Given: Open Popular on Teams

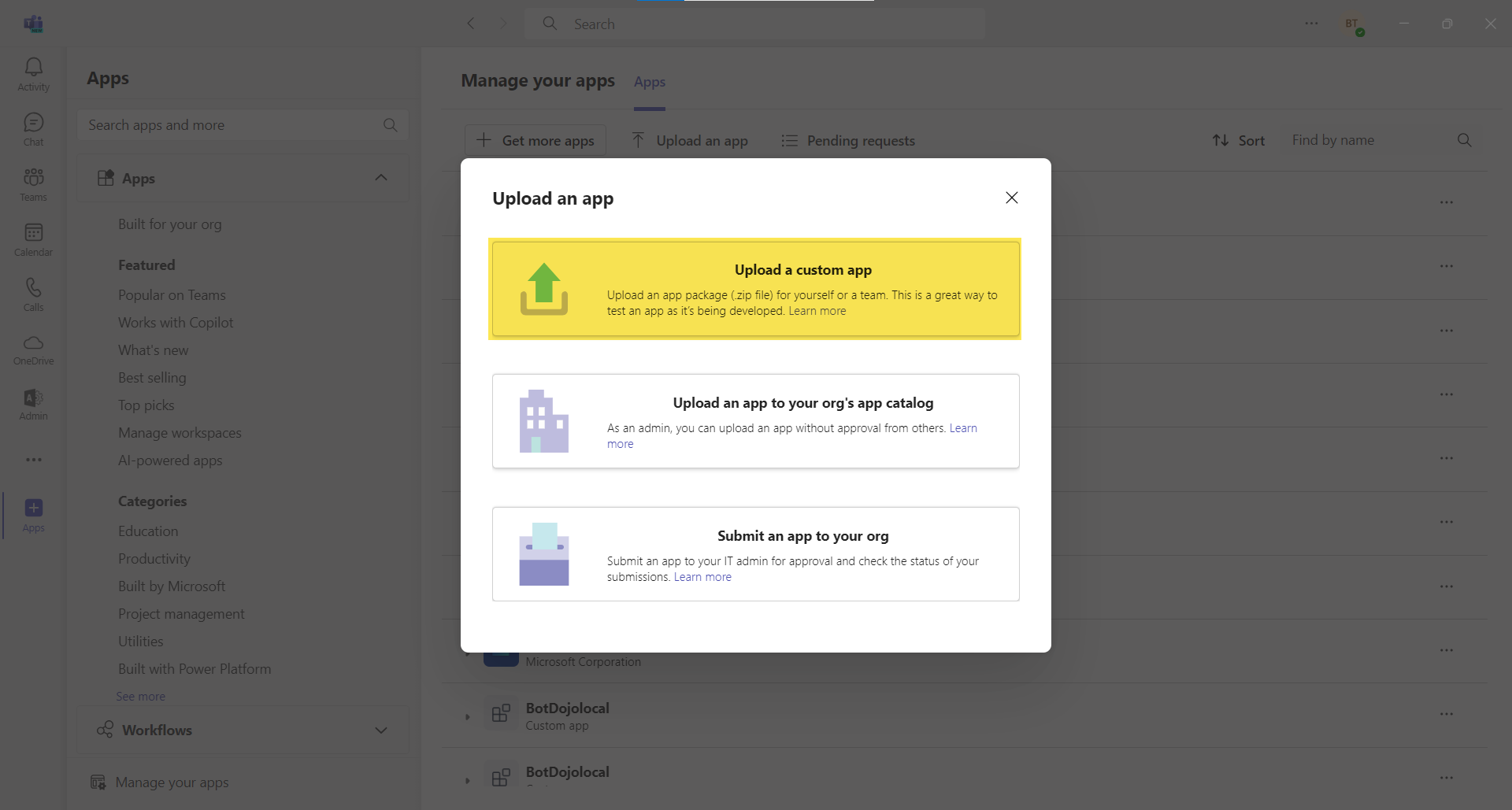Looking at the screenshot, I should pos(172,295).
